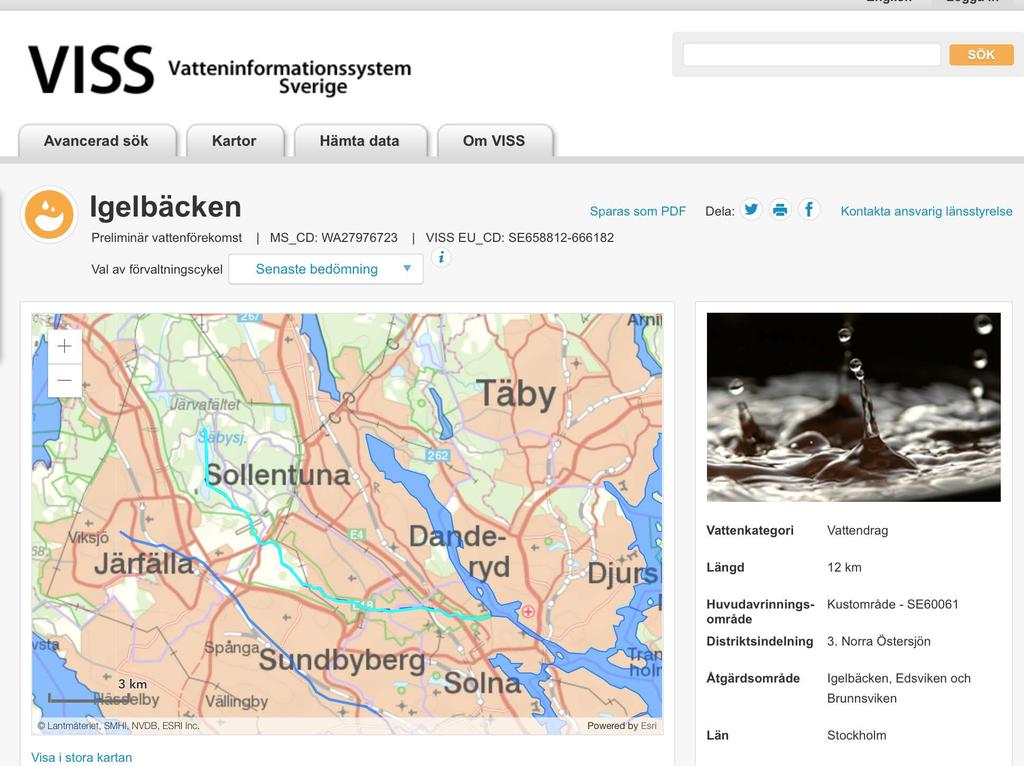Click the Sollentuna label on map
The image size is (1024, 766).
(x=277, y=475)
